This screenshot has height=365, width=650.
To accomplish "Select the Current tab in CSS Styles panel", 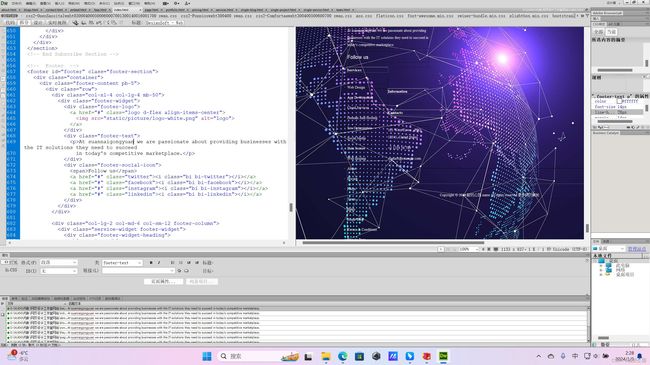I will click(x=611, y=32).
